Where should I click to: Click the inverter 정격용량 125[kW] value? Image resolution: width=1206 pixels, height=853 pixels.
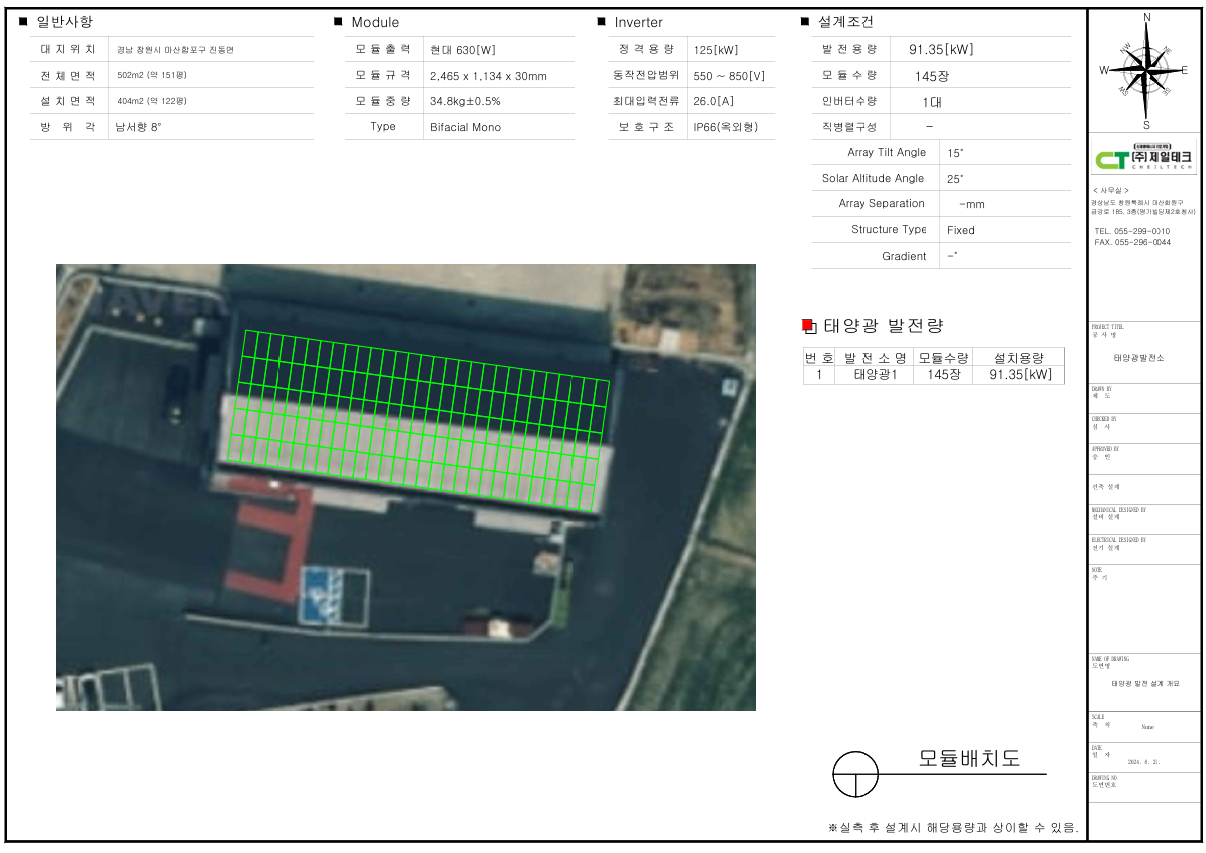tap(714, 49)
